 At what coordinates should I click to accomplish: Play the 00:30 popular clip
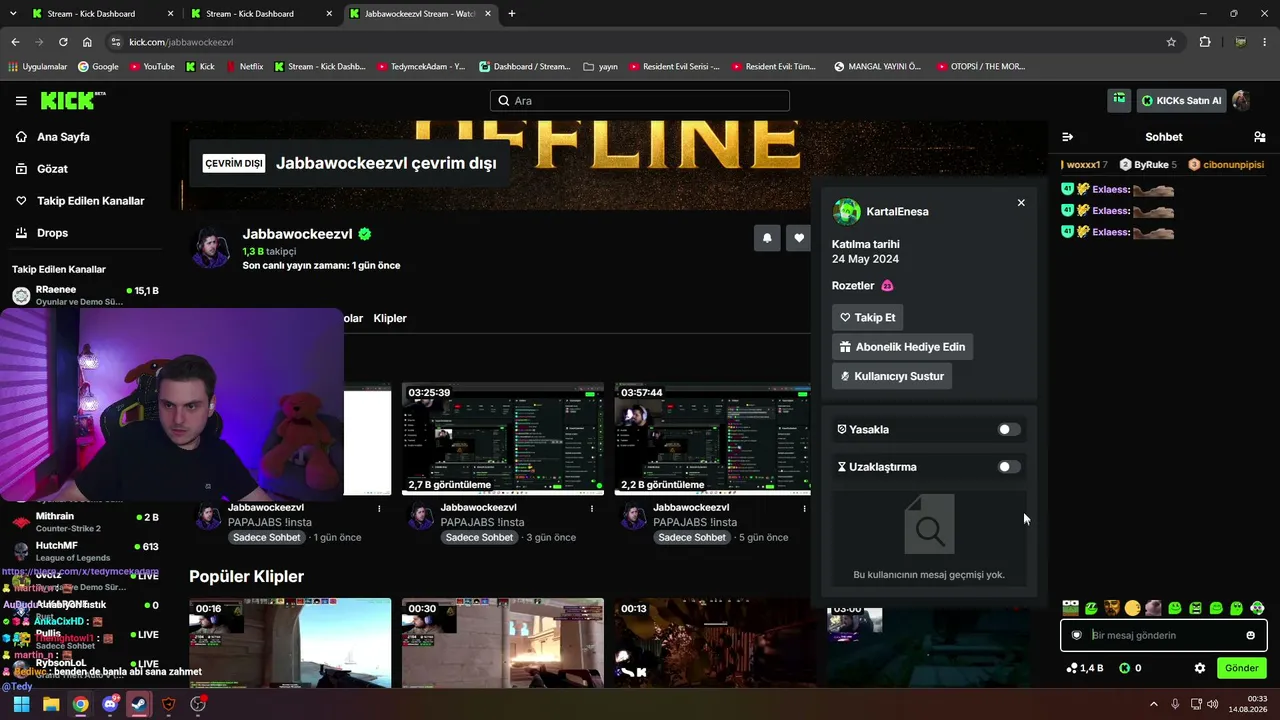[503, 643]
